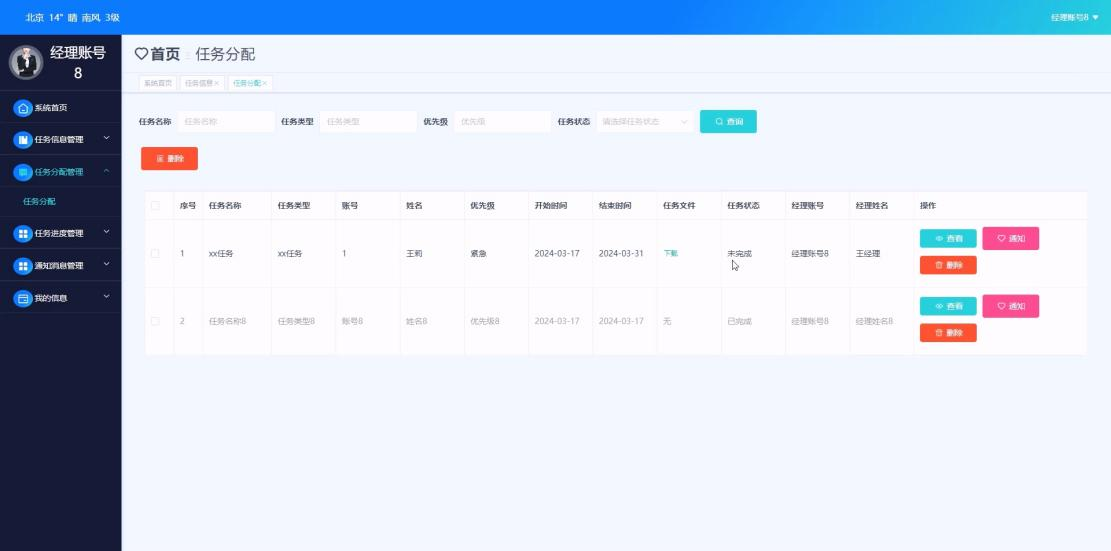Click the 下载 file link

[x=670, y=254]
